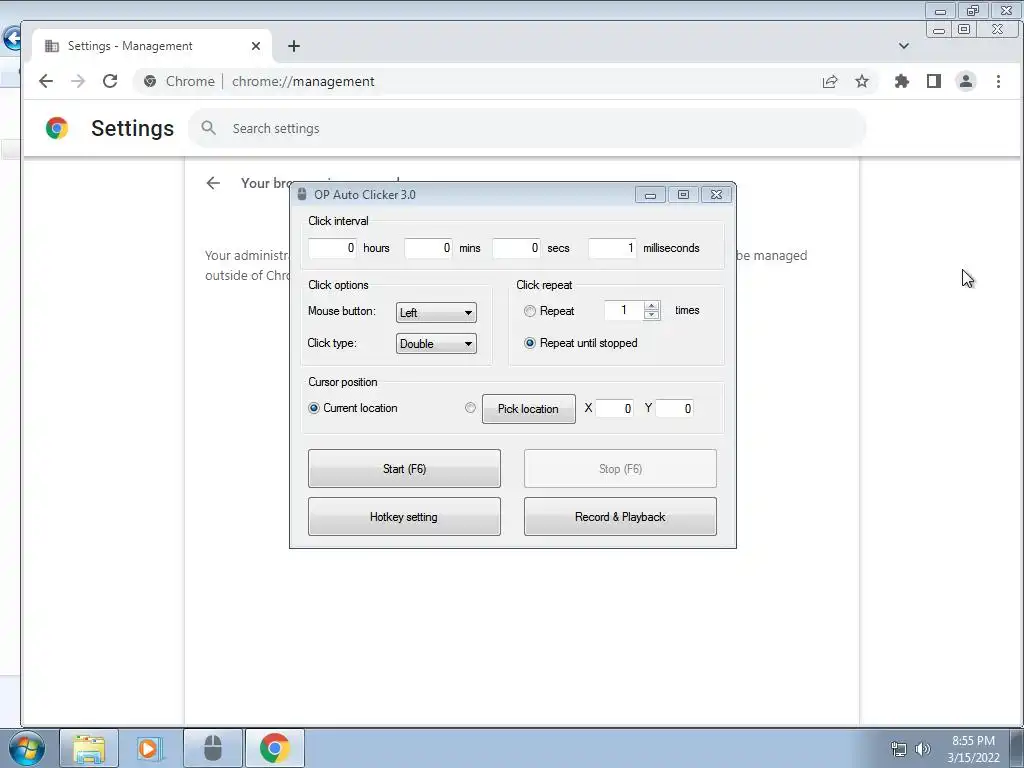This screenshot has width=1024, height=768.
Task: Toggle Chrome's side panel icon
Action: point(934,81)
